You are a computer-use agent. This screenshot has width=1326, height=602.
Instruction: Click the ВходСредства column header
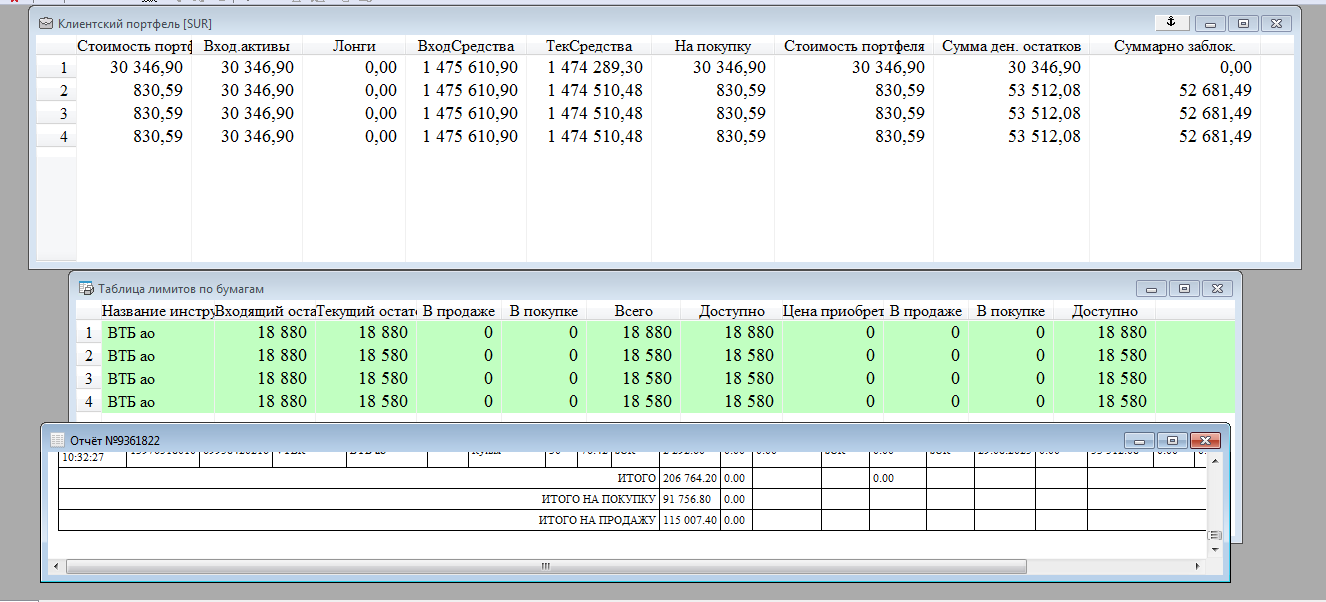coord(466,46)
